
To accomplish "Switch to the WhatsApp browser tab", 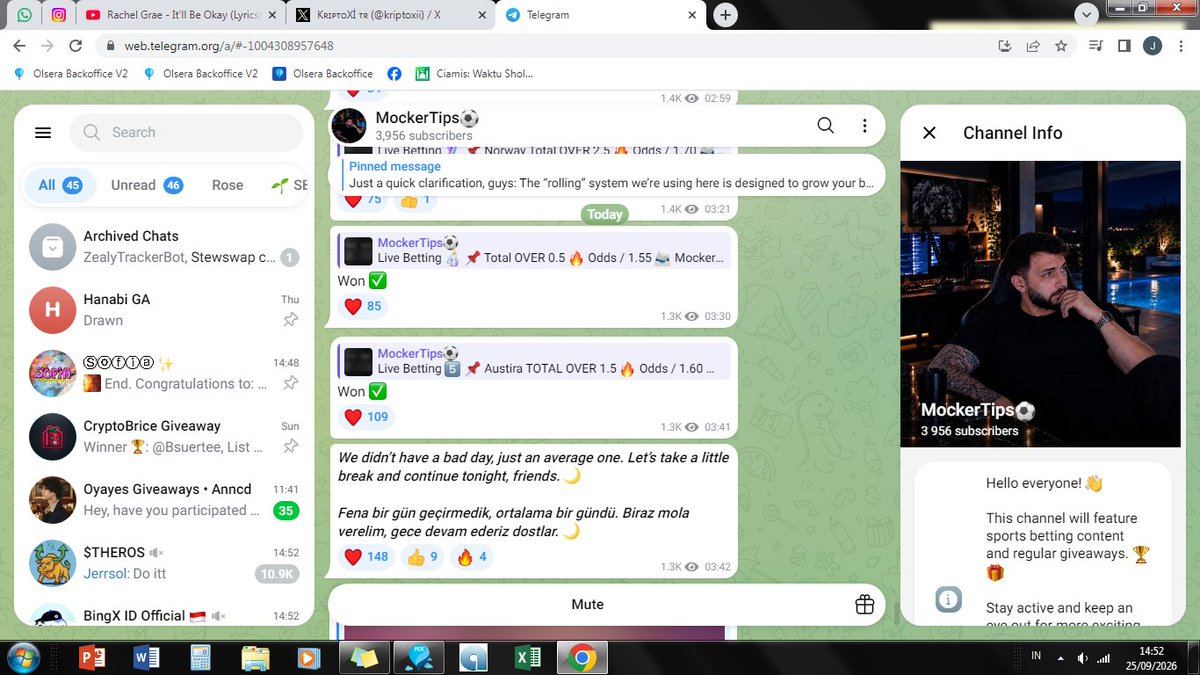I will click(24, 15).
